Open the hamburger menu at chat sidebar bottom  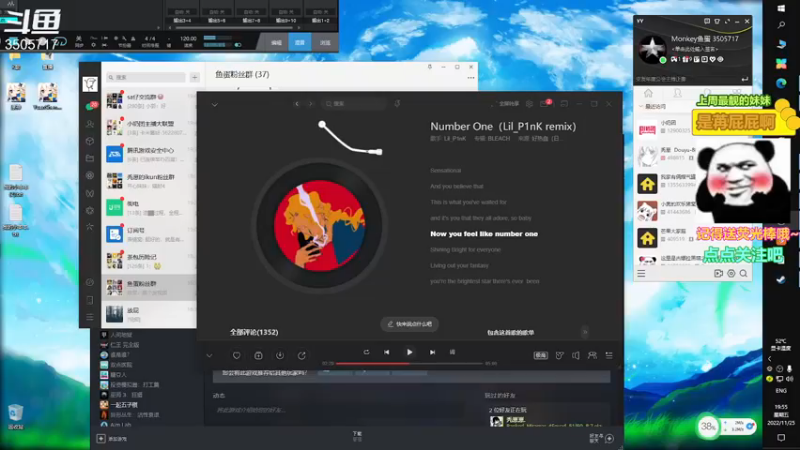[90, 317]
